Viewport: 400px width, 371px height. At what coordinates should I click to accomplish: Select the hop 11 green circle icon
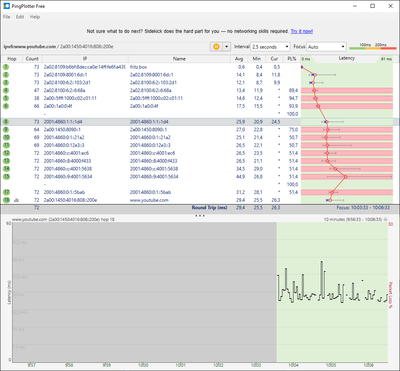[6, 145]
